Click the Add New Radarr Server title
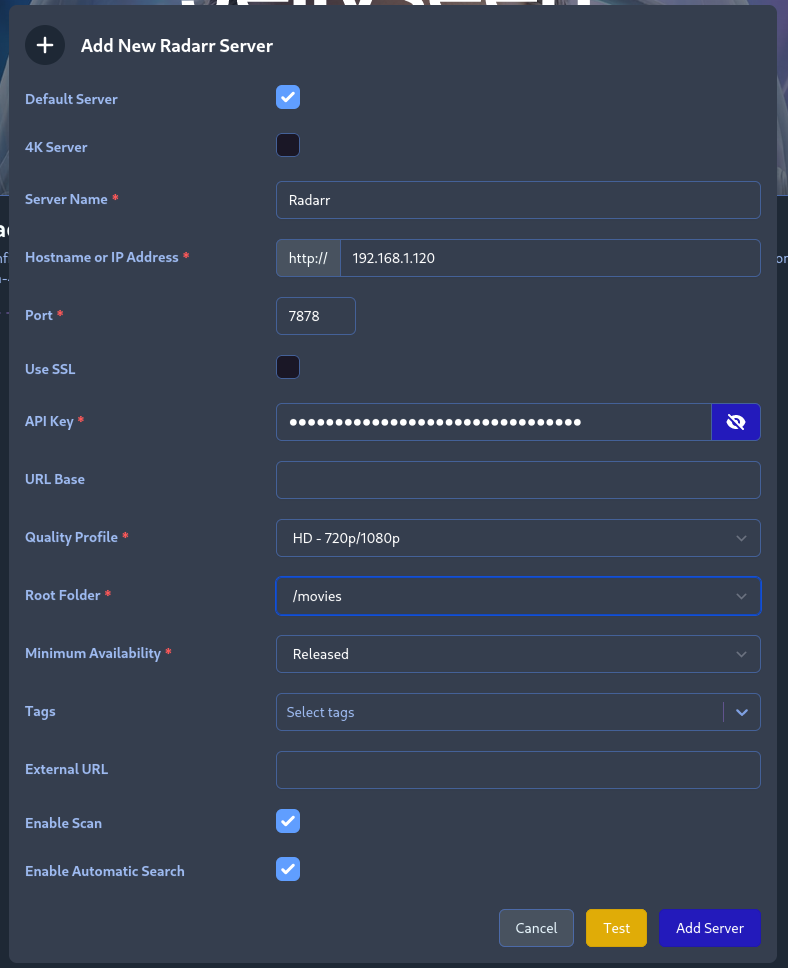Screen dimensions: 788x968 [177, 46]
